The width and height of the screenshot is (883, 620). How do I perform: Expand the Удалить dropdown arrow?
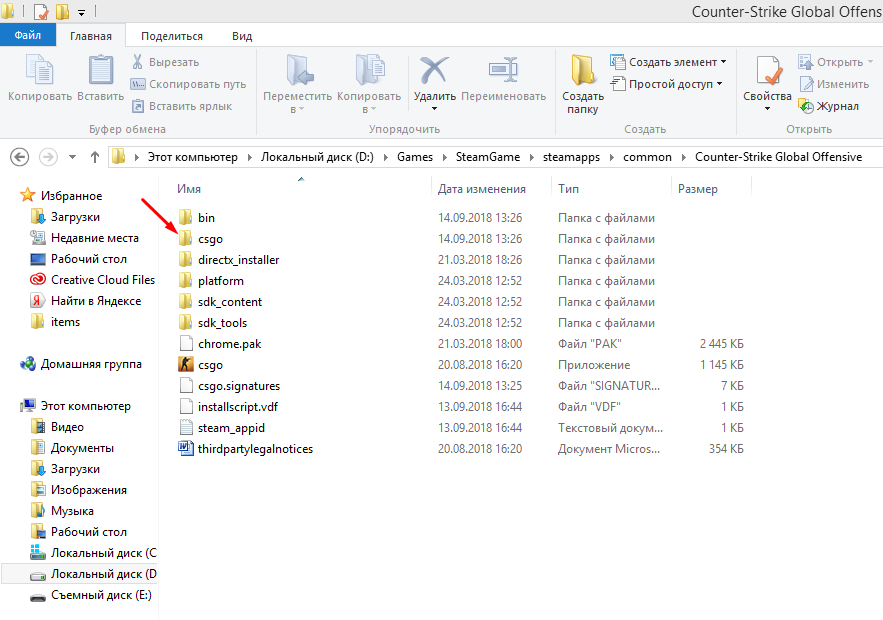(x=434, y=108)
